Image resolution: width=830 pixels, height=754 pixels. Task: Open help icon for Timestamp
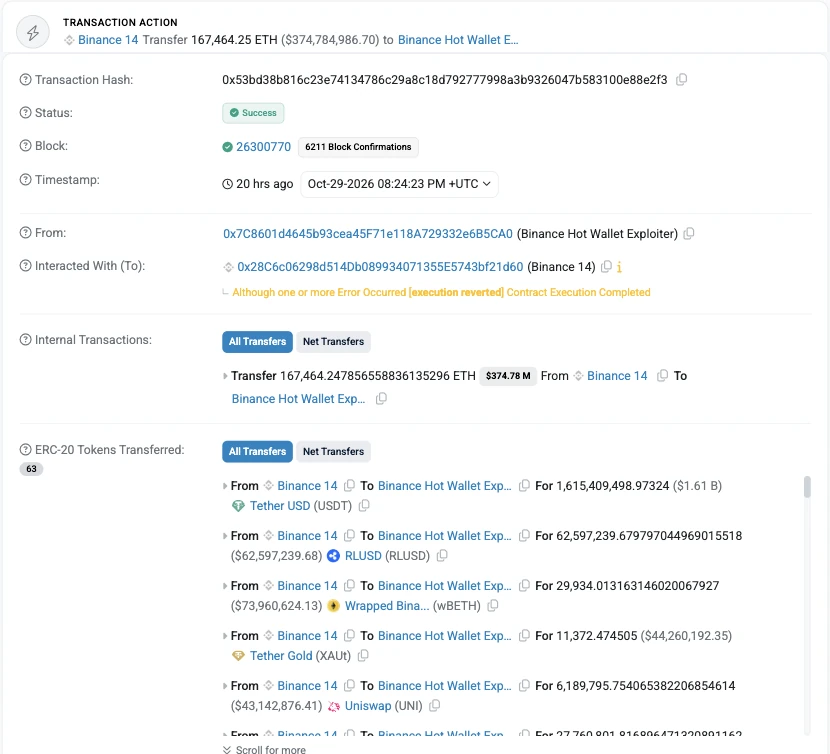pyautogui.click(x=25, y=179)
